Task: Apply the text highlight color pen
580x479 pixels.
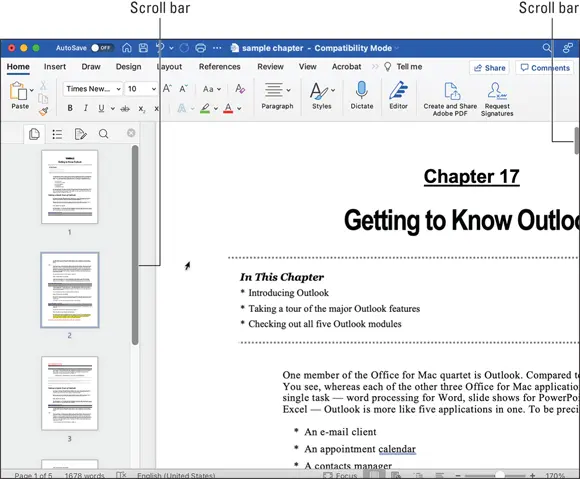Action: [x=205, y=108]
